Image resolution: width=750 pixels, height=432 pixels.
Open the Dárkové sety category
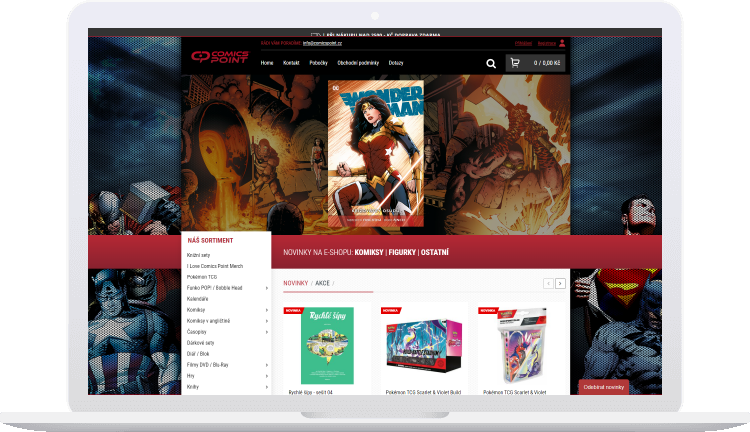click(x=200, y=343)
